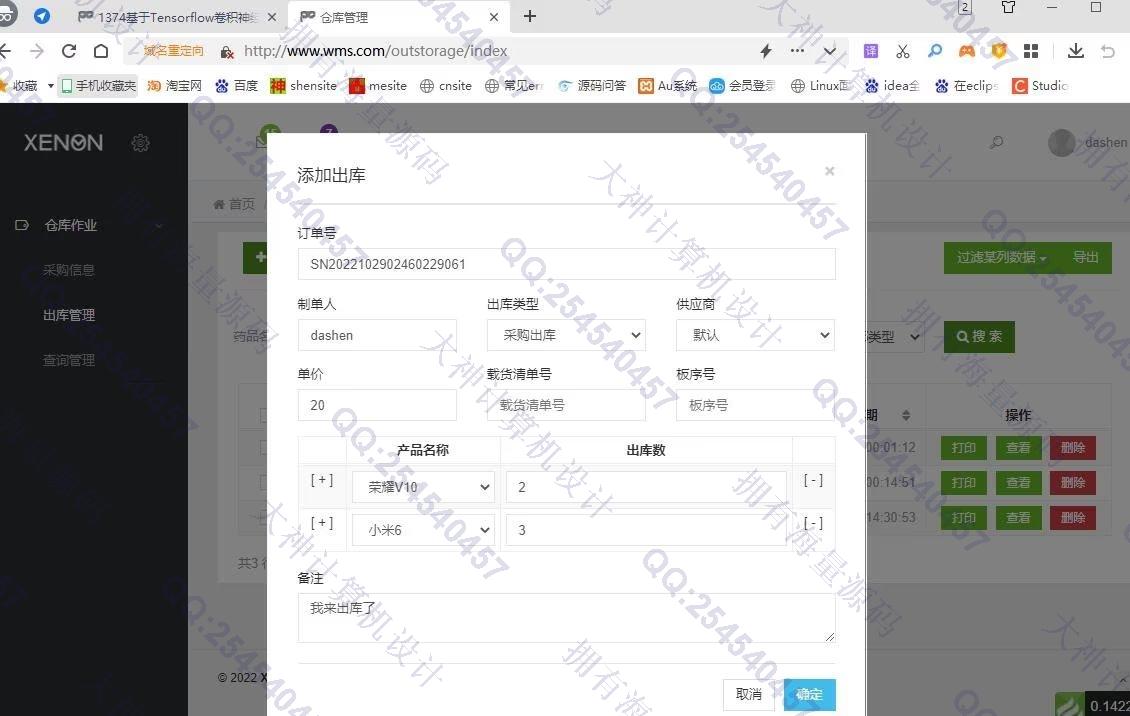This screenshot has width=1130, height=716.
Task: Open the 过滤某列数据 dropdown button
Action: pos(1001,257)
